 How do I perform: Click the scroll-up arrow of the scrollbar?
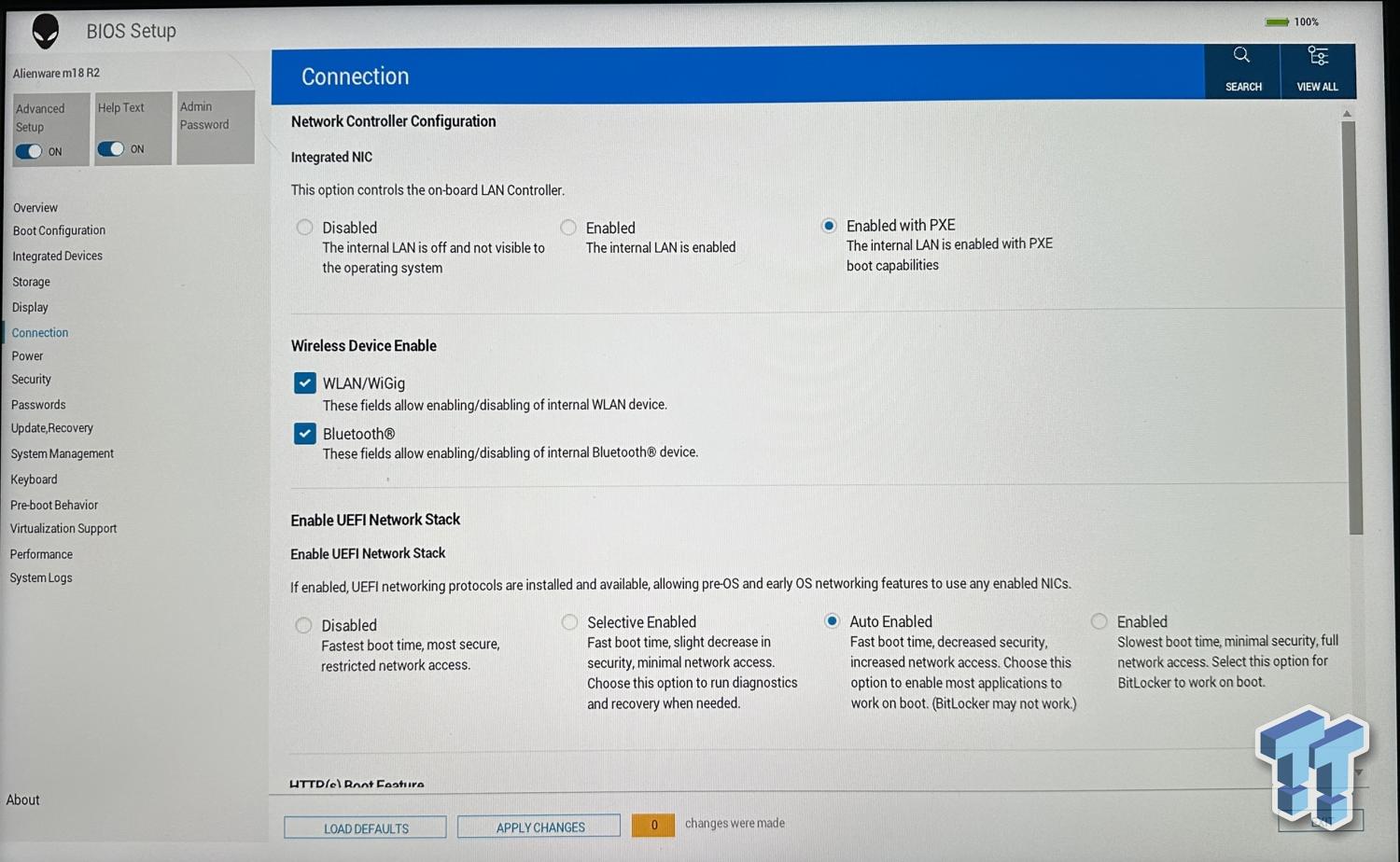pyautogui.click(x=1347, y=114)
